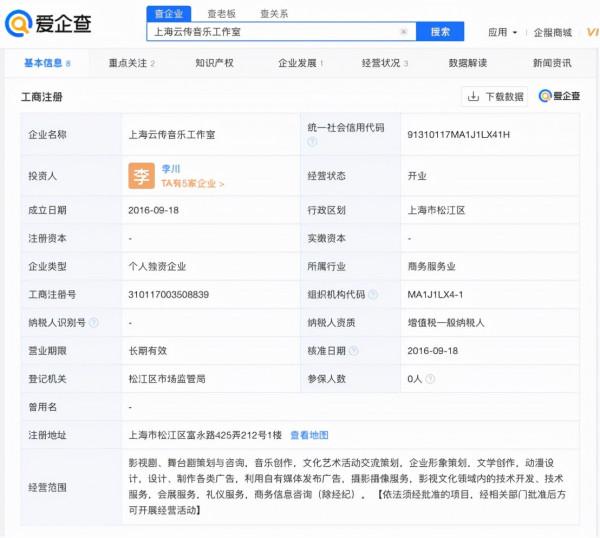Click the help icon beside 核准日期
Image resolution: width=600 pixels, height=538 pixels.
click(354, 351)
